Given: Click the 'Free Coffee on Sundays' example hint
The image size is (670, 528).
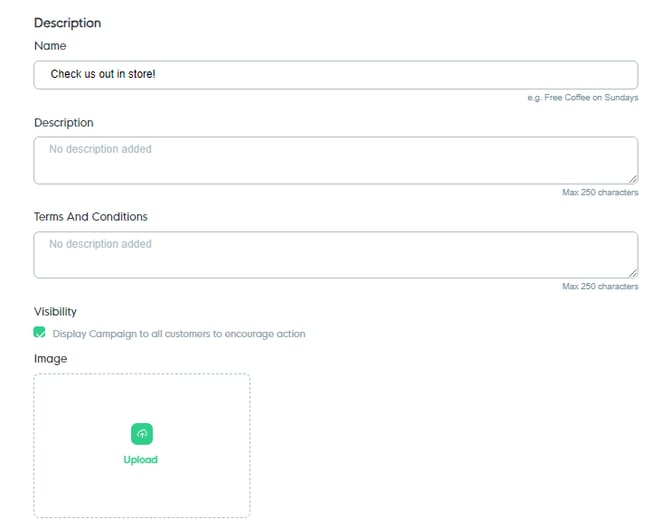Looking at the screenshot, I should 582,98.
